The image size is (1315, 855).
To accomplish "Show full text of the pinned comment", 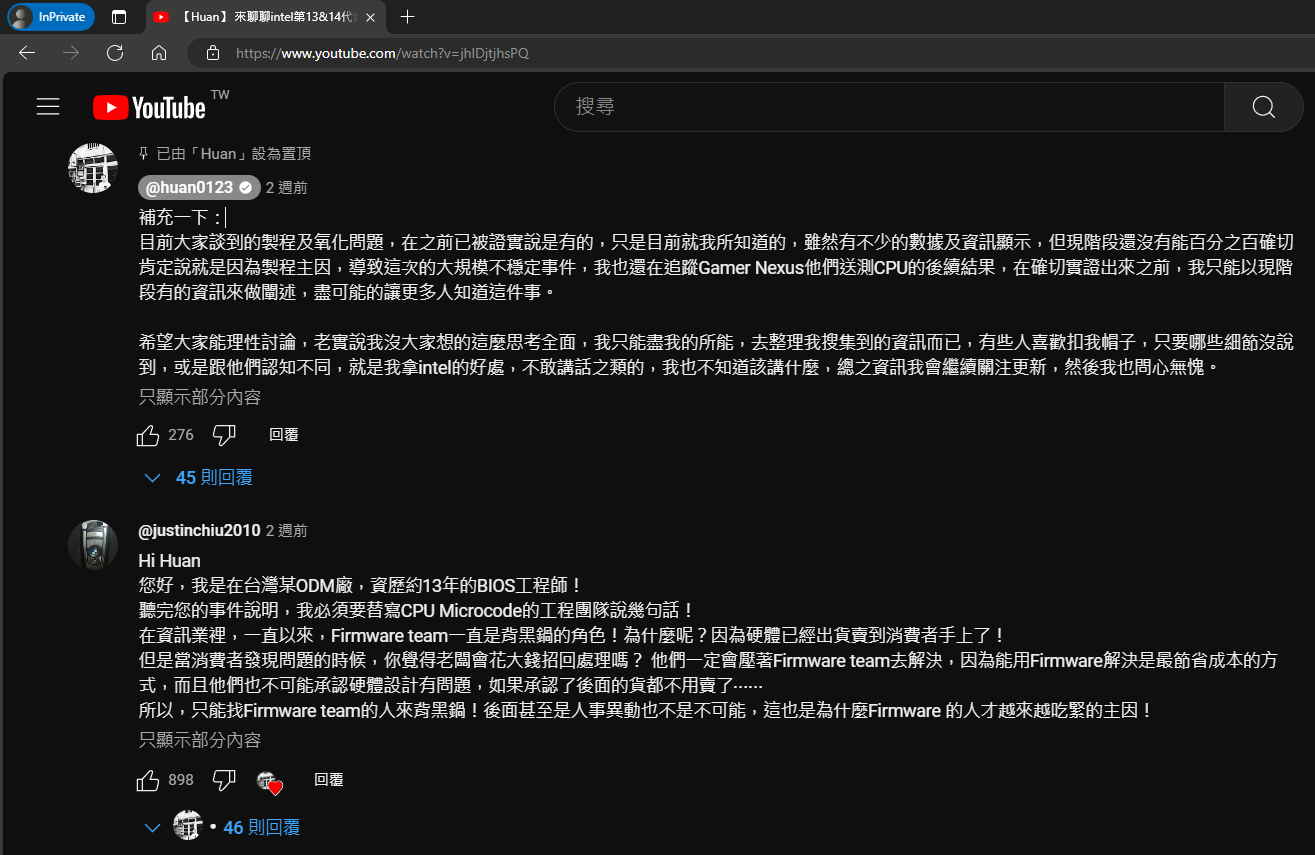I will click(199, 397).
